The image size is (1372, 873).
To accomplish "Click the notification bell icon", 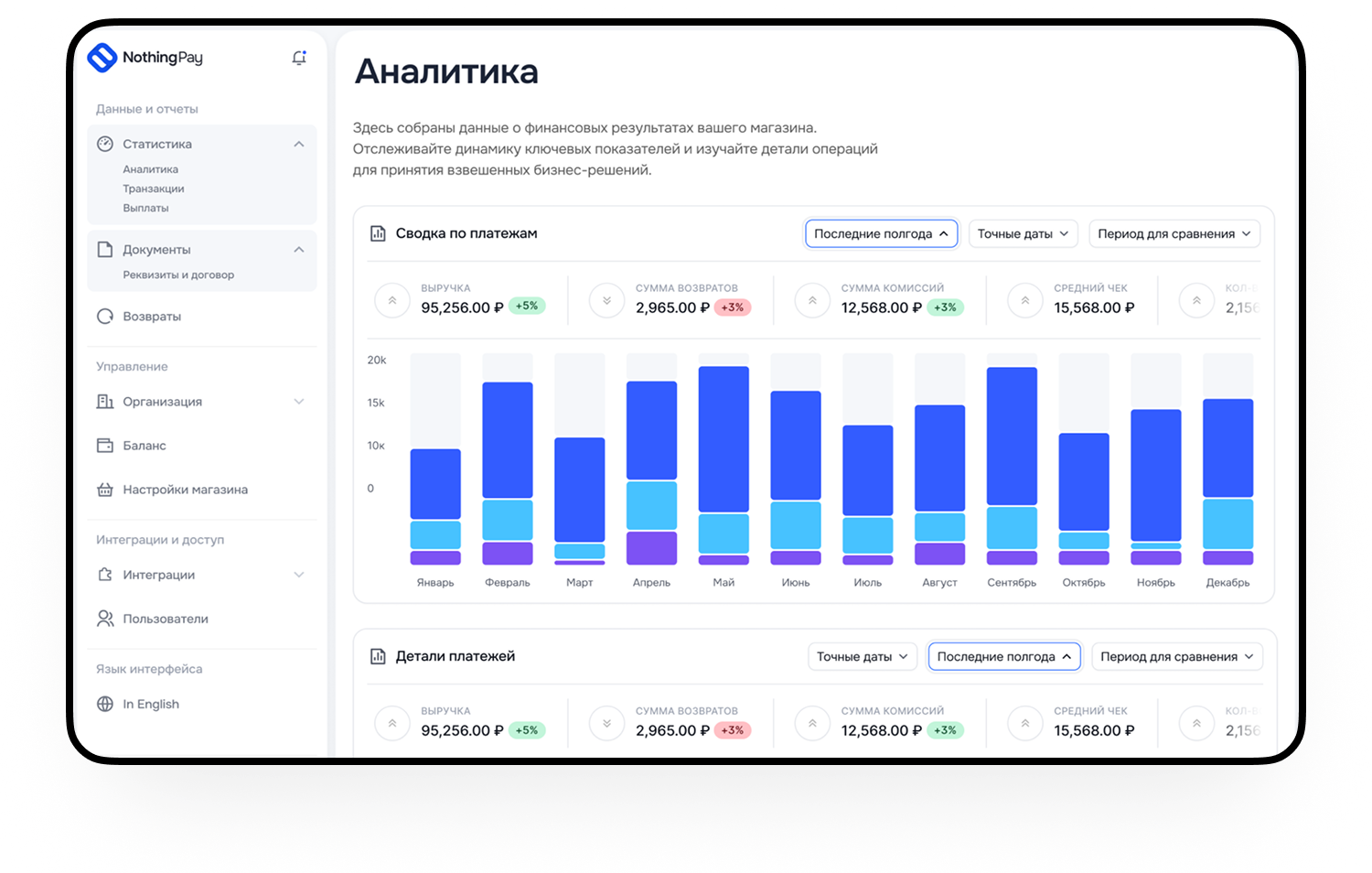I will coord(298,57).
